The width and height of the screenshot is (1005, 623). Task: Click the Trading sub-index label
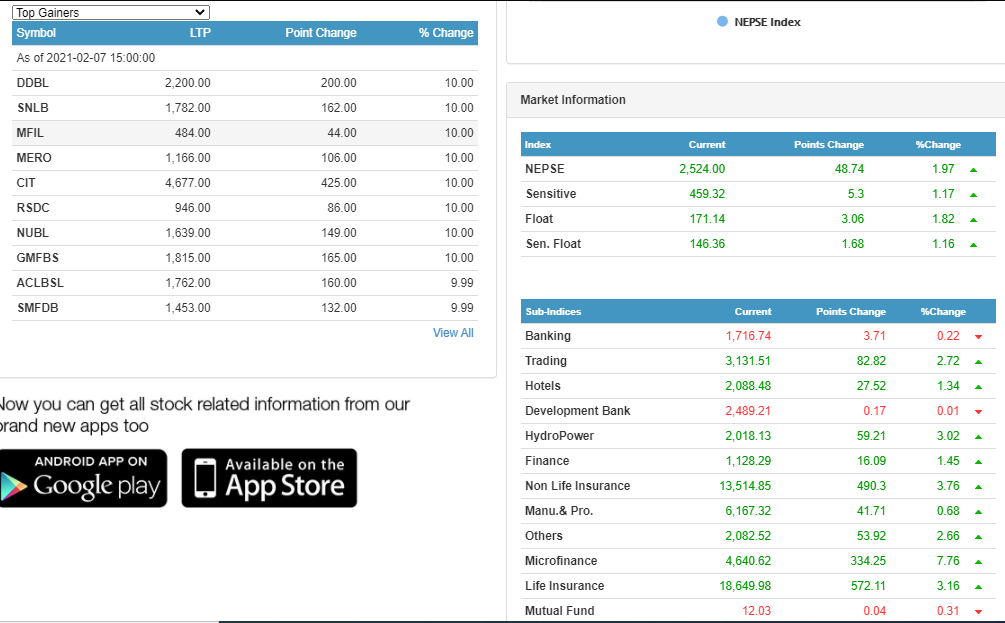(546, 360)
